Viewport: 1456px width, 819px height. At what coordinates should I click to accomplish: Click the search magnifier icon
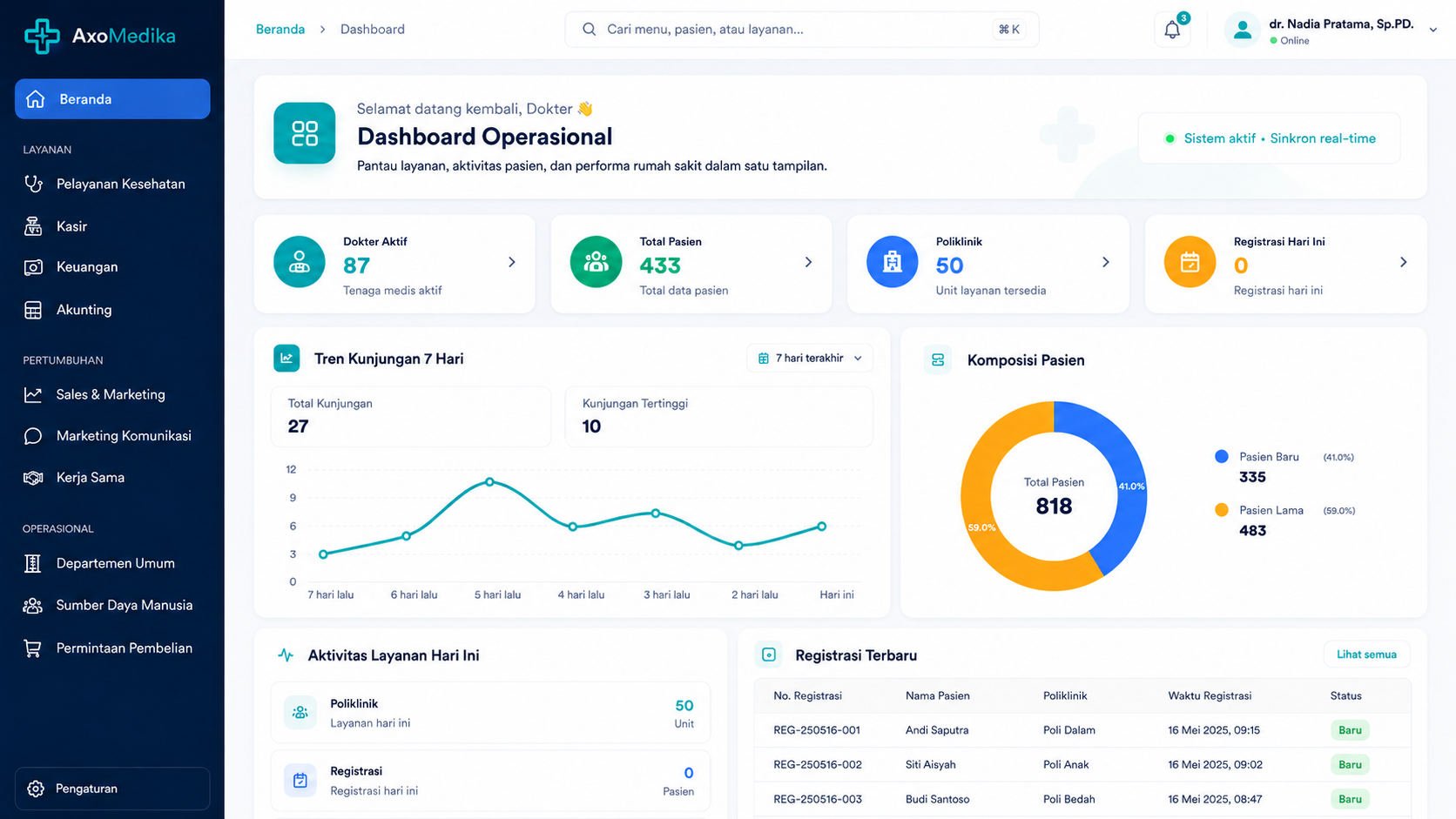[x=590, y=30]
